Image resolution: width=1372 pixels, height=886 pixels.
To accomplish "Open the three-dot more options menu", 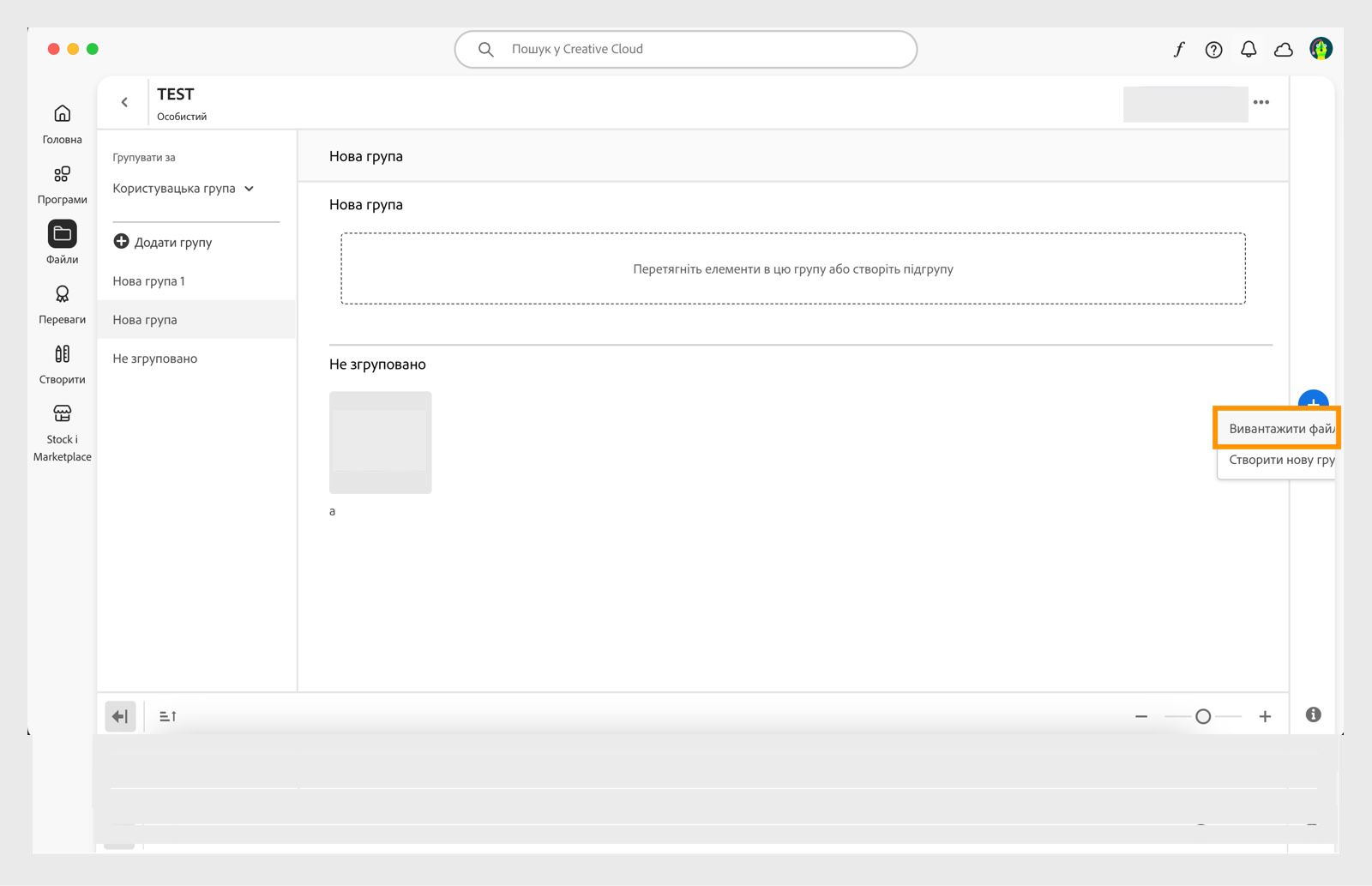I will click(x=1261, y=102).
